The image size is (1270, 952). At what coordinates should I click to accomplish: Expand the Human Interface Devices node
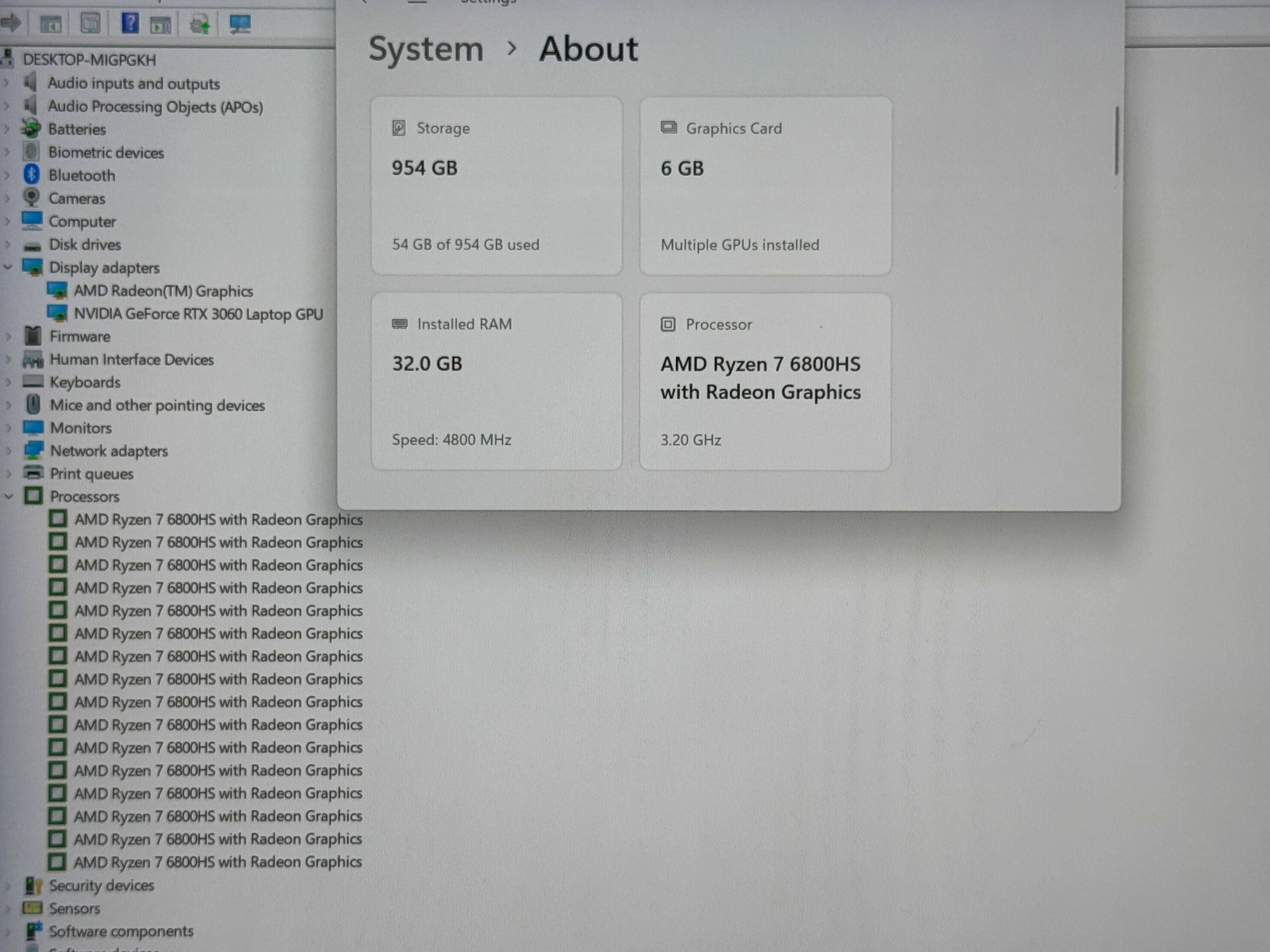click(x=8, y=359)
